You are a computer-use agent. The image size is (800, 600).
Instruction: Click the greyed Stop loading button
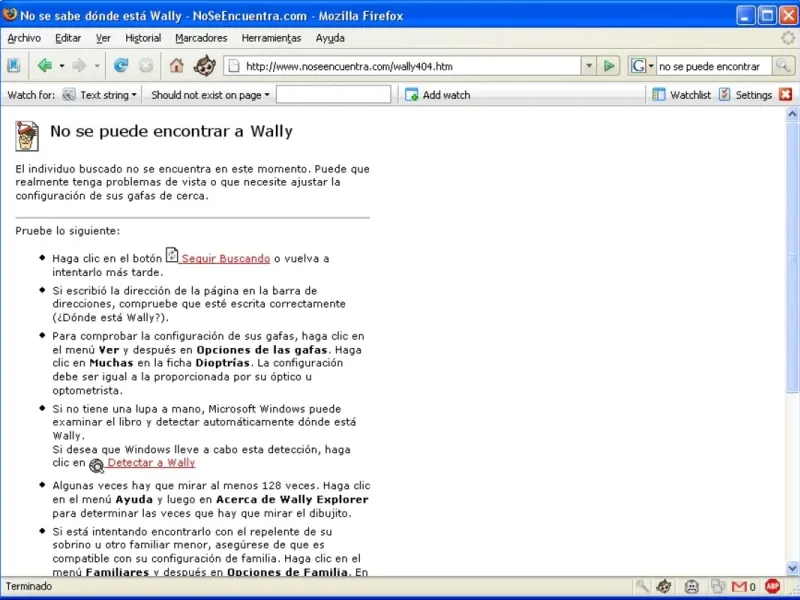tap(146, 66)
